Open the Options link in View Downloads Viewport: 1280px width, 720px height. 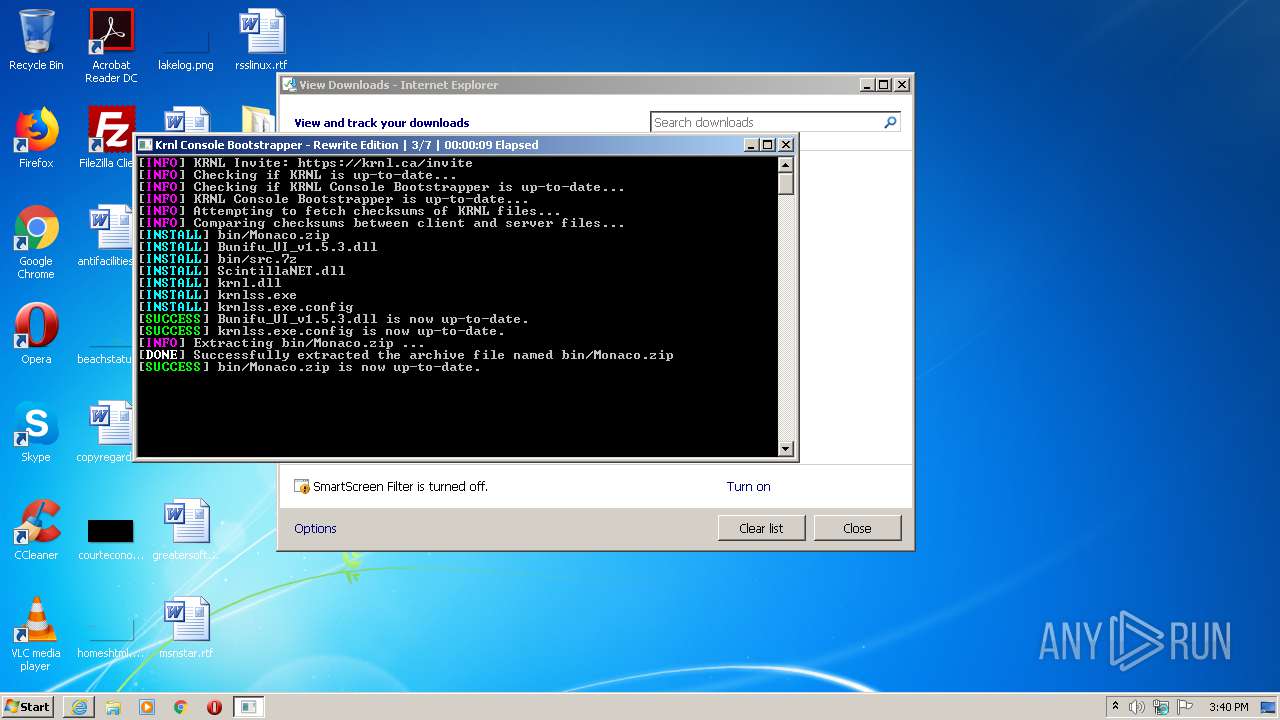(315, 529)
